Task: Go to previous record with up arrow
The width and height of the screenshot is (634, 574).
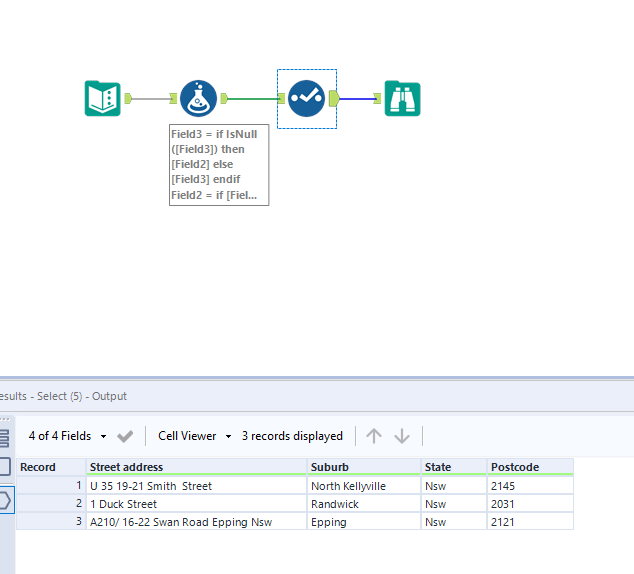Action: 374,436
